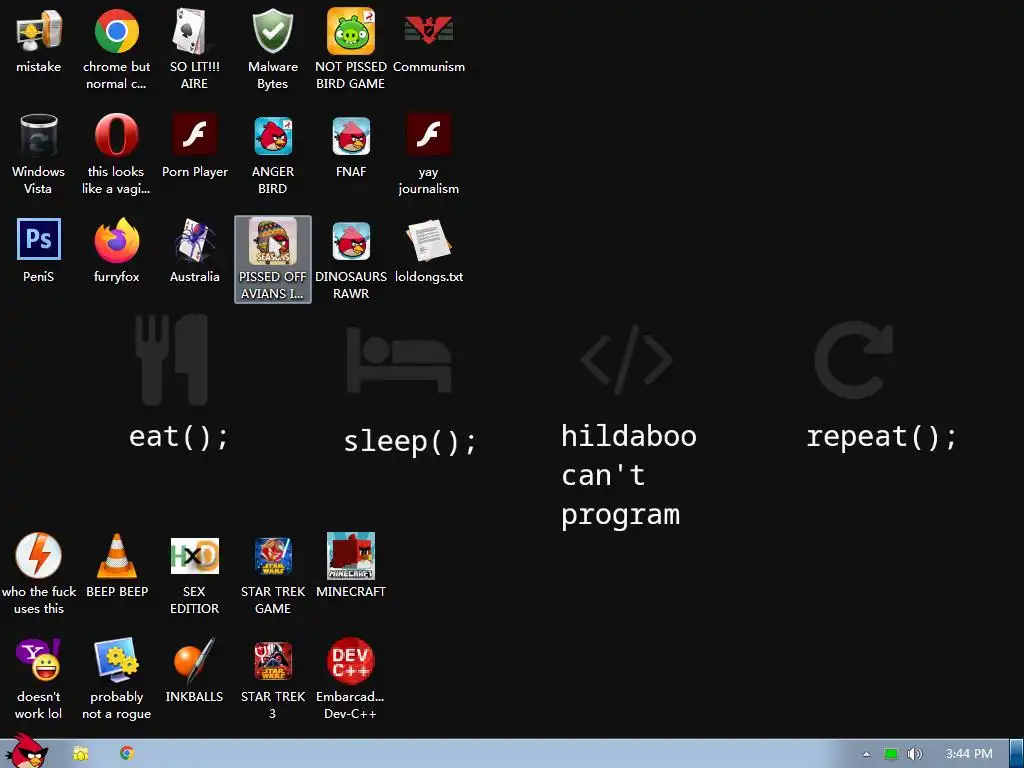Click the 3:44 PM taskbar clock

[x=969, y=754]
